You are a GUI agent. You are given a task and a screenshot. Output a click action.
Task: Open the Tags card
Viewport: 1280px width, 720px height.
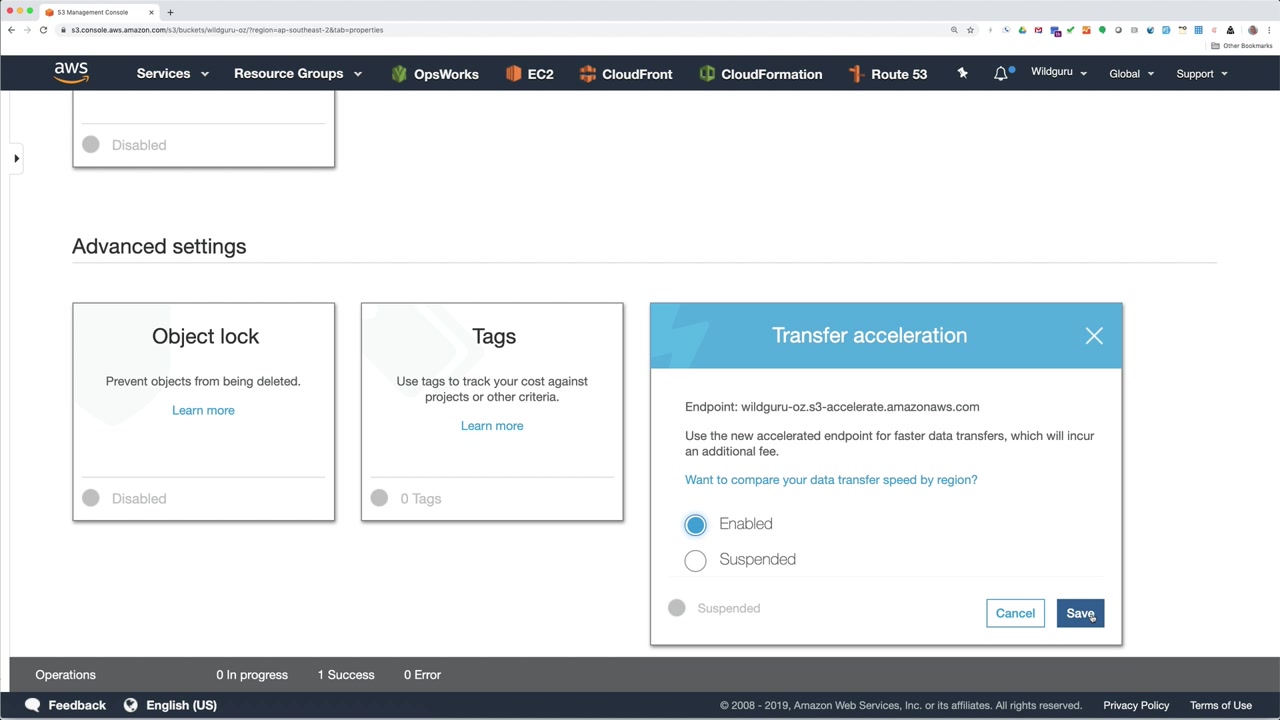pyautogui.click(x=492, y=412)
